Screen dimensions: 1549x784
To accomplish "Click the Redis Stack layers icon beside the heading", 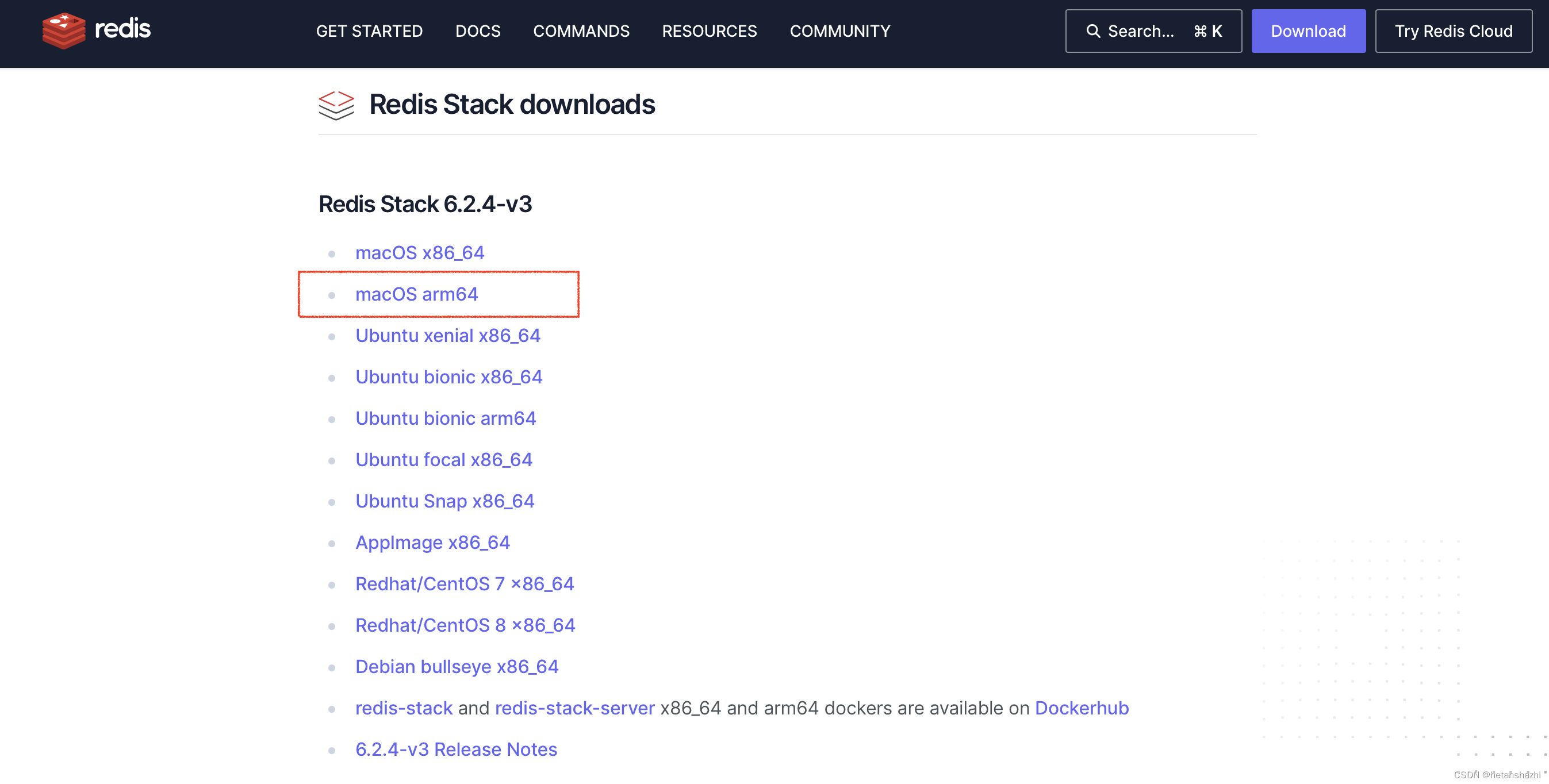I will click(x=336, y=105).
